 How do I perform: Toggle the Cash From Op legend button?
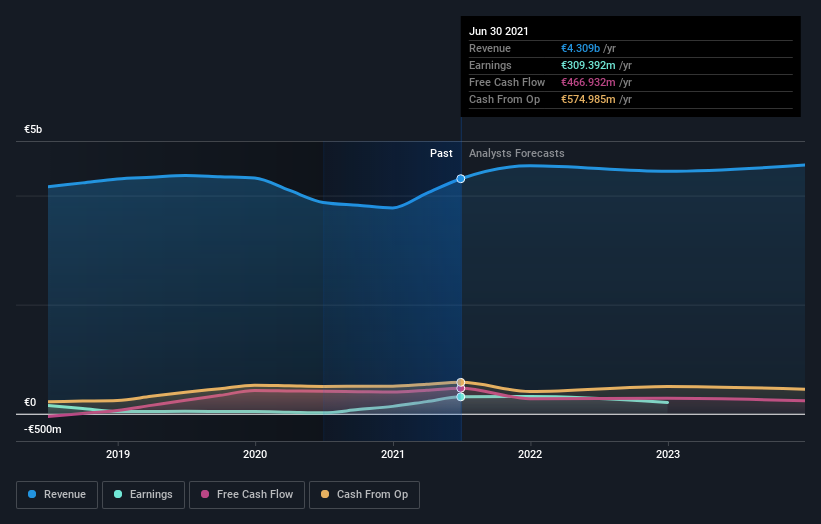[364, 495]
